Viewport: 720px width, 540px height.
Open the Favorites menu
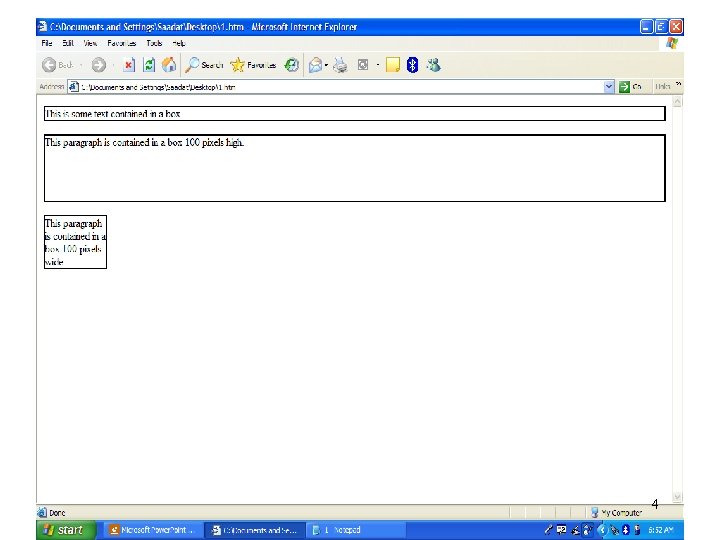tap(122, 43)
